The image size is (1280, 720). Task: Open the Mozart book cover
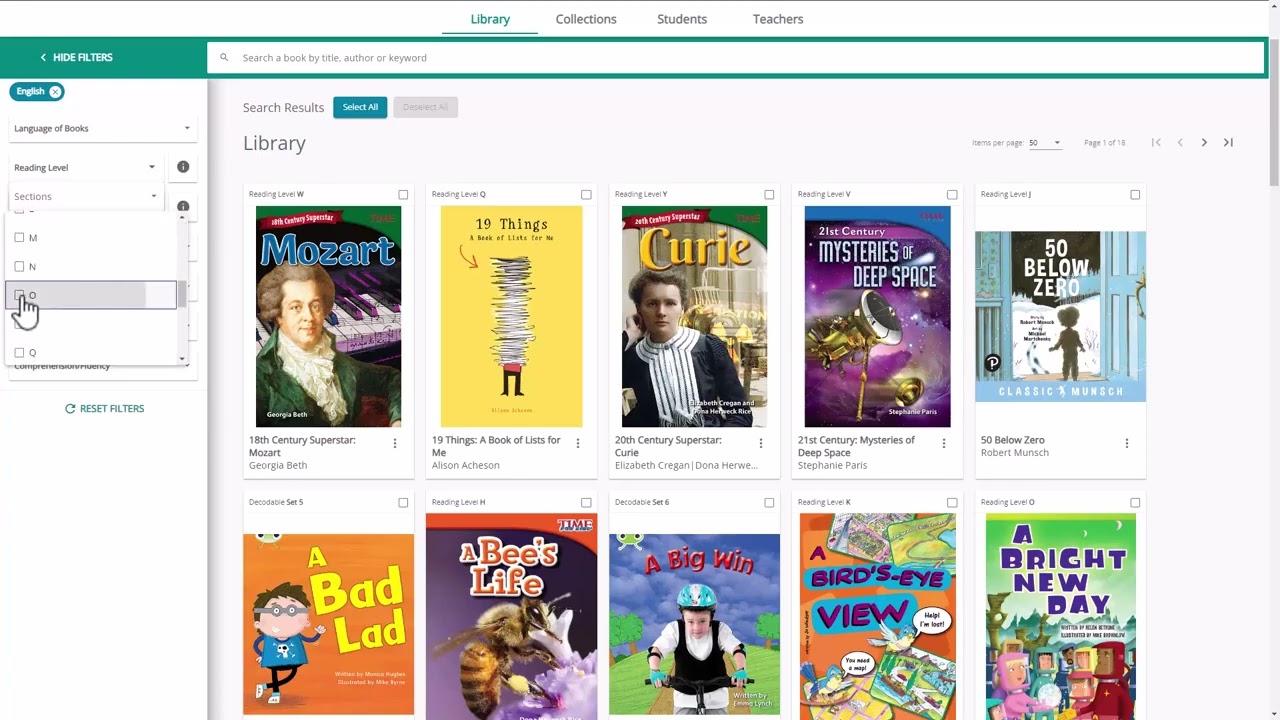(x=328, y=316)
